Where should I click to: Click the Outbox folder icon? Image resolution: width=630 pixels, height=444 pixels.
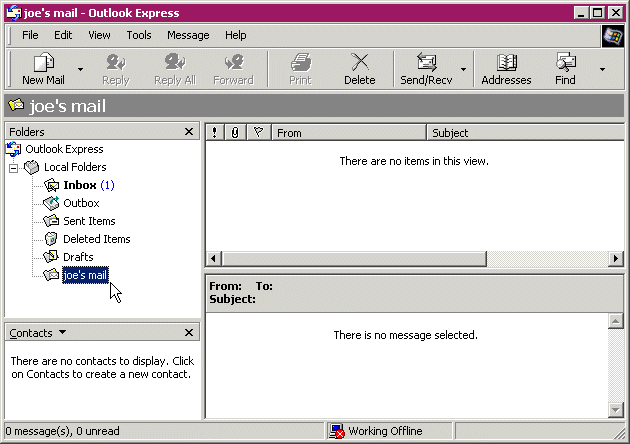(x=51, y=203)
